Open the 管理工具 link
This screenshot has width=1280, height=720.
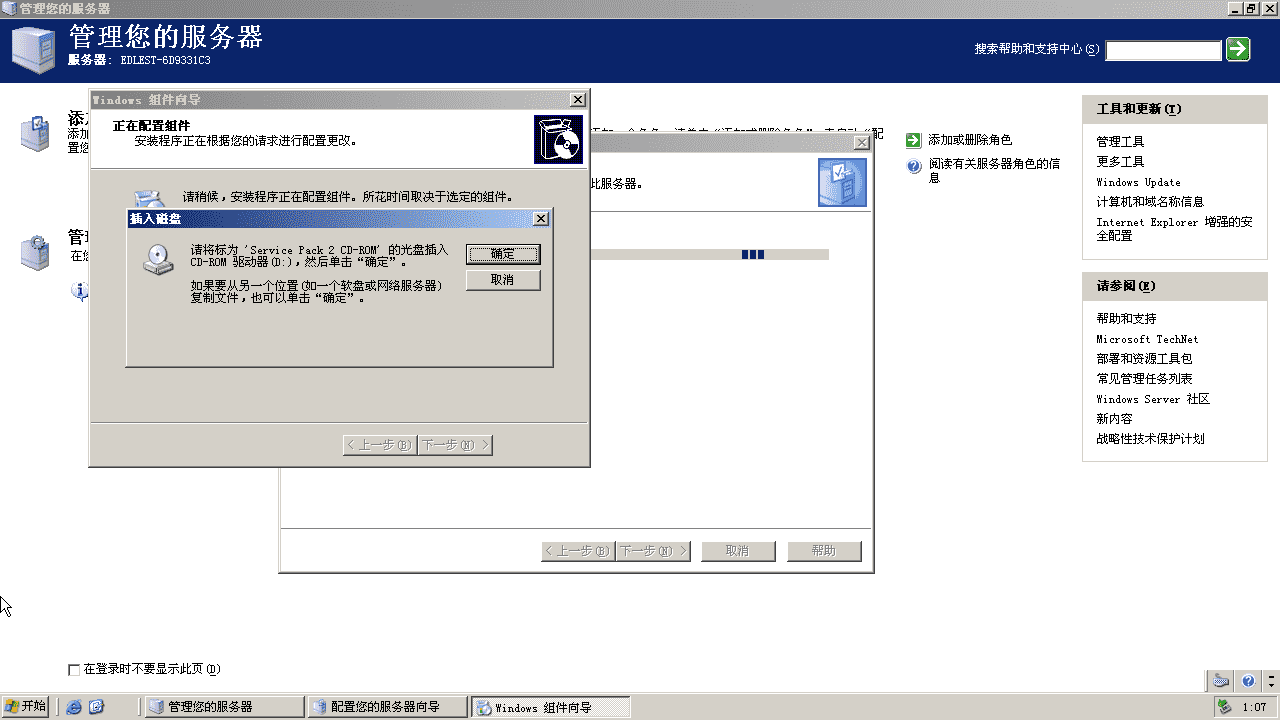tap(1120, 142)
